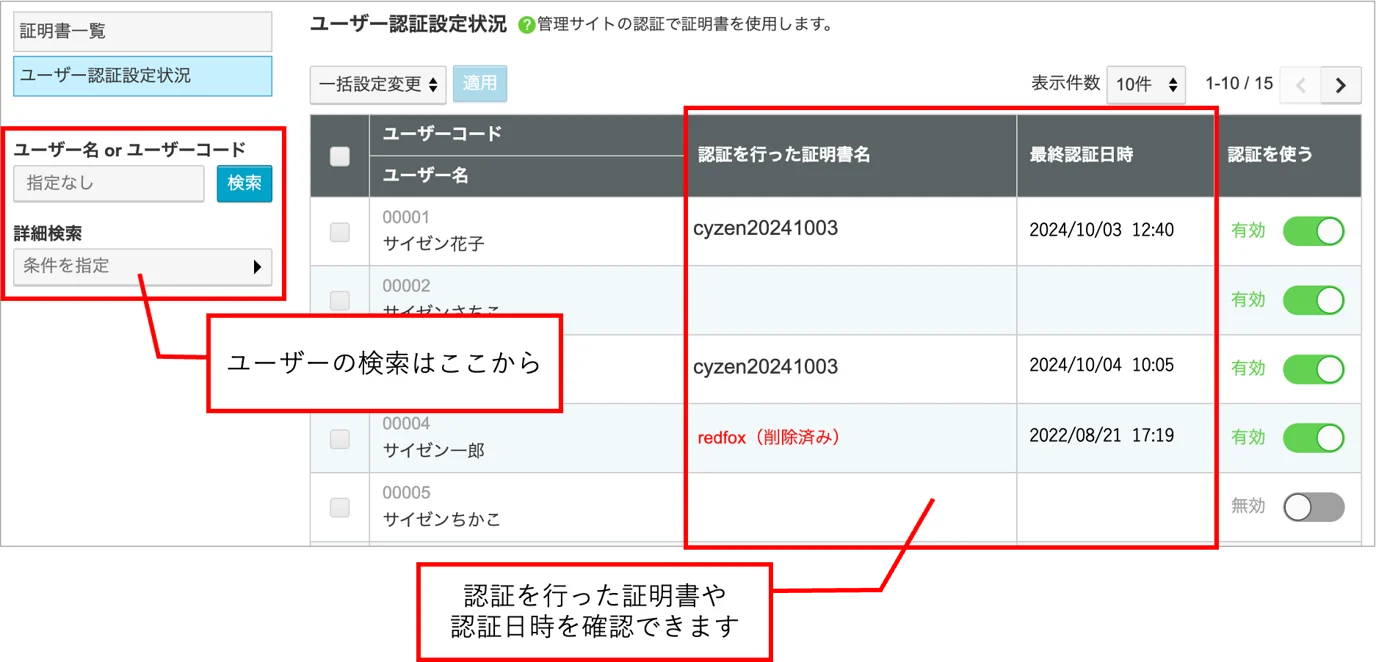The width and height of the screenshot is (1376, 662).
Task: Click the green help question mark icon
Action: pyautogui.click(x=527, y=25)
